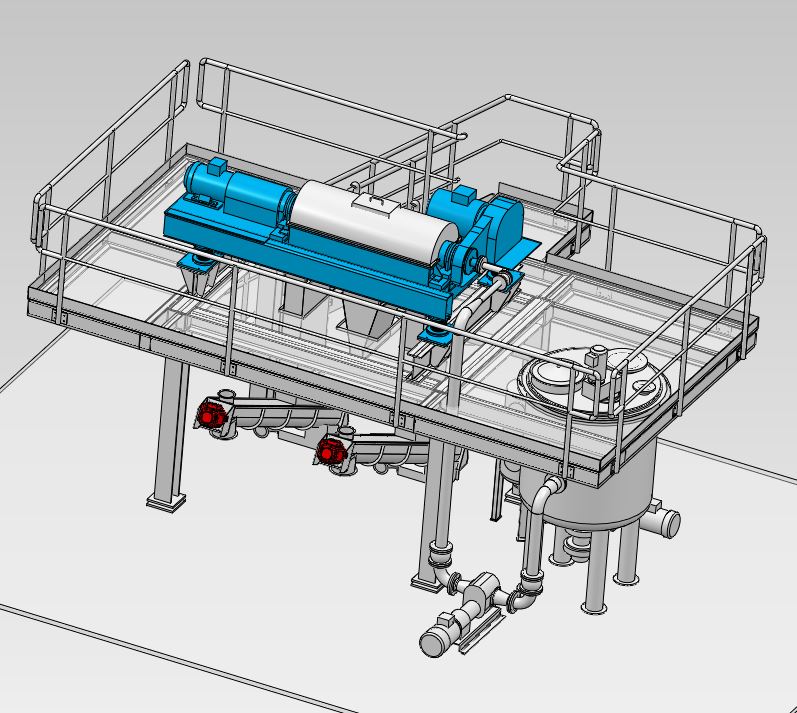Click the discharge hopper under the centrifuge
The width and height of the screenshot is (797, 713).
coord(362,322)
